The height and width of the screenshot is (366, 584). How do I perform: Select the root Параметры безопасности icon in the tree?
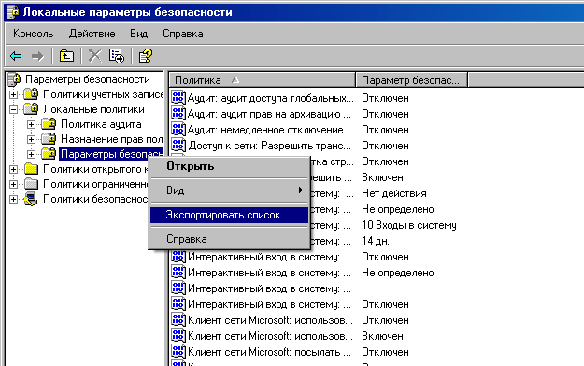pyautogui.click(x=15, y=79)
